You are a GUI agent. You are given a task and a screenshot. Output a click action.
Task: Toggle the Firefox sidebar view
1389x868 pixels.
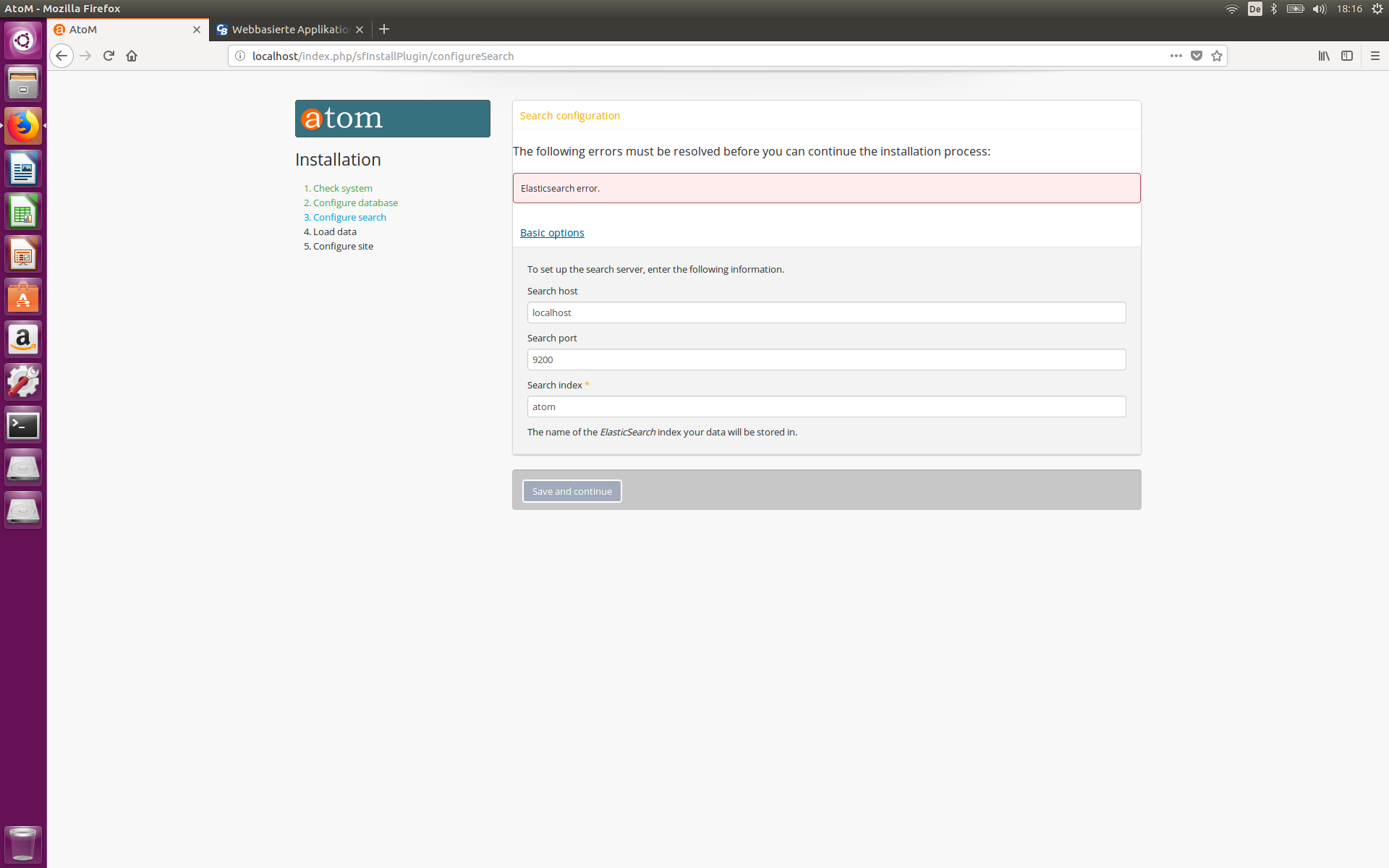[1347, 56]
